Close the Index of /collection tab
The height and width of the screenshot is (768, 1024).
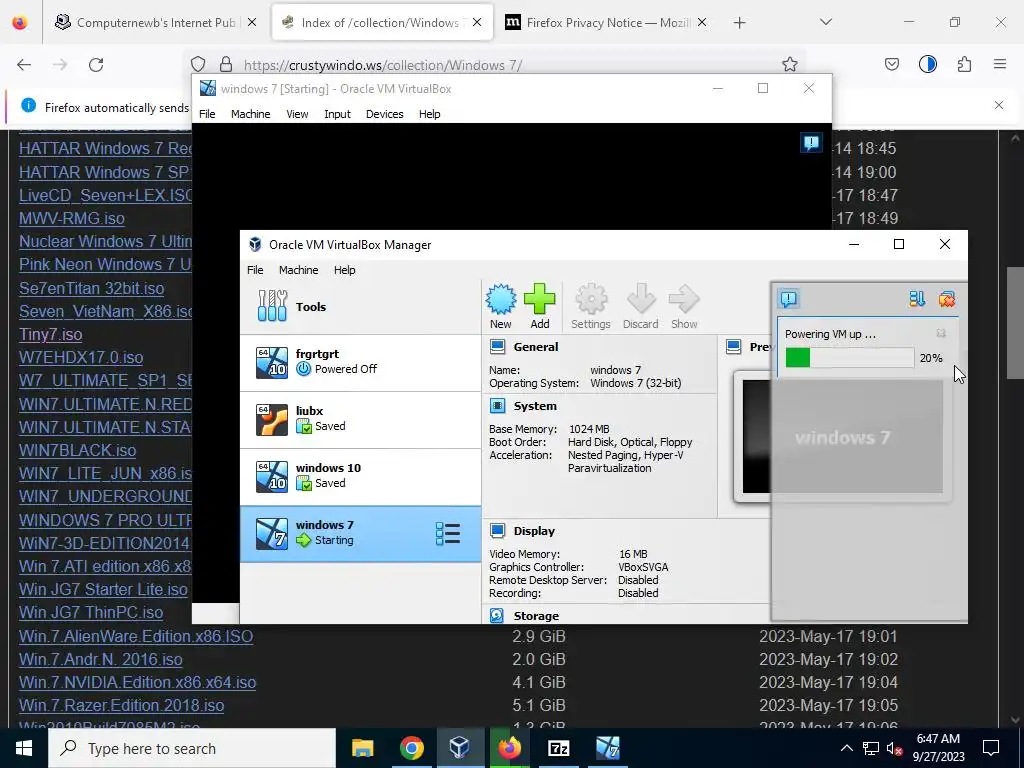click(477, 22)
